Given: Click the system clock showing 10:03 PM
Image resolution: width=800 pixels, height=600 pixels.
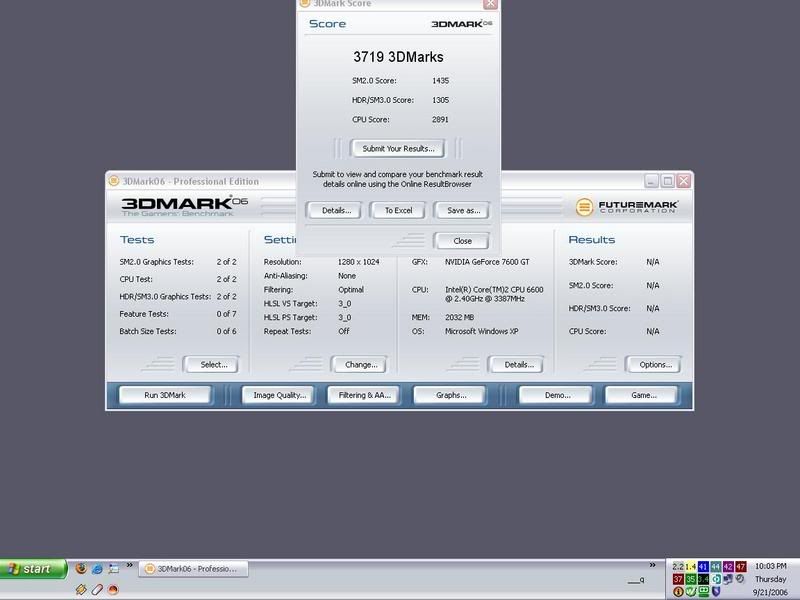Looking at the screenshot, I should [x=770, y=566].
